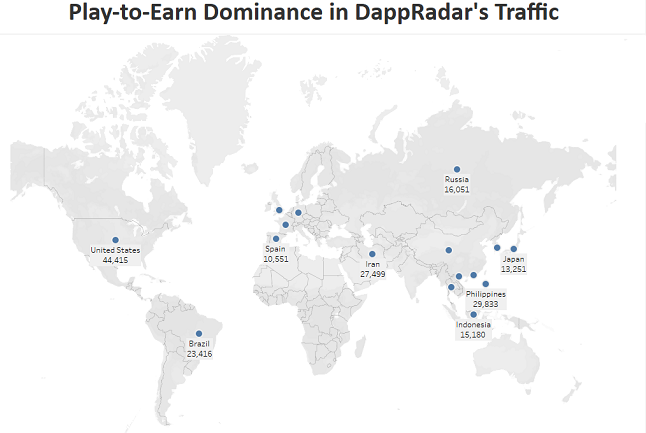Select the value '27,499'
Image resolution: width=646 pixels, height=433 pixels.
point(373,274)
